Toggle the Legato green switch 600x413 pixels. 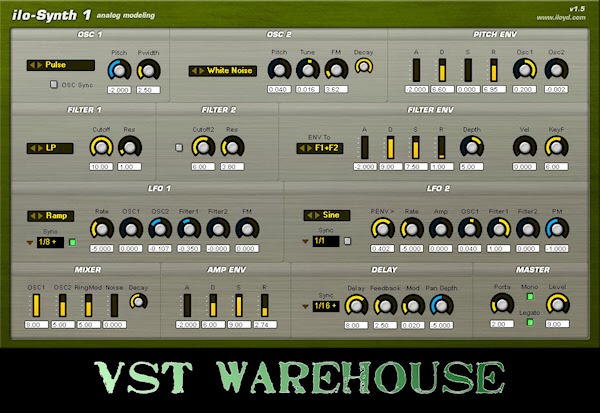530,322
